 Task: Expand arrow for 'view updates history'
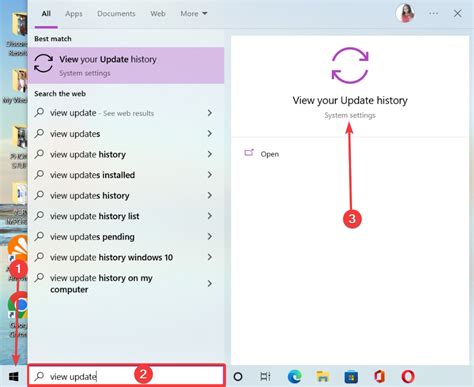pyautogui.click(x=210, y=195)
